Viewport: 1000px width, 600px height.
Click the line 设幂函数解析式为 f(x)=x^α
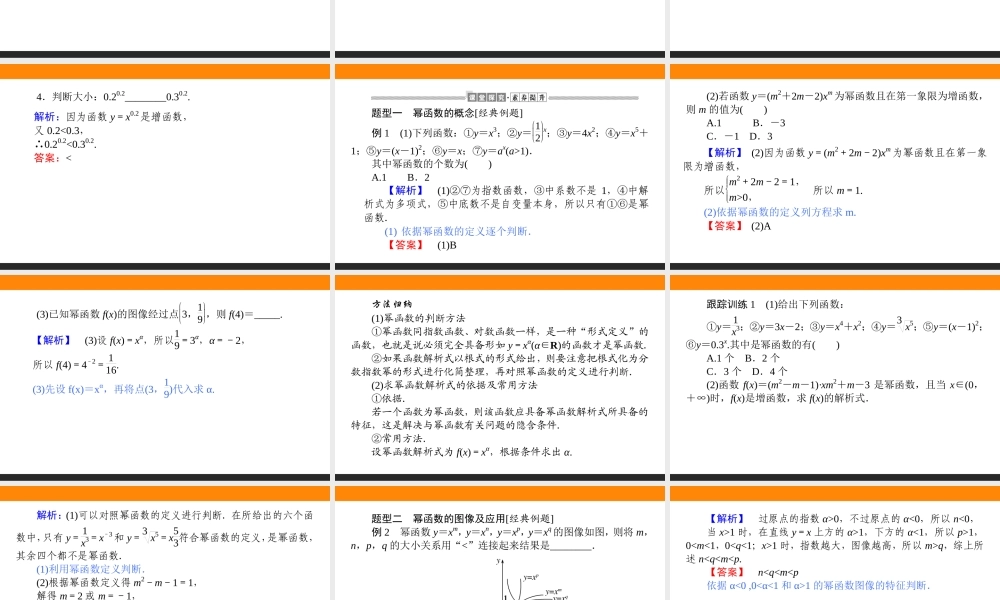pyautogui.click(x=472, y=452)
